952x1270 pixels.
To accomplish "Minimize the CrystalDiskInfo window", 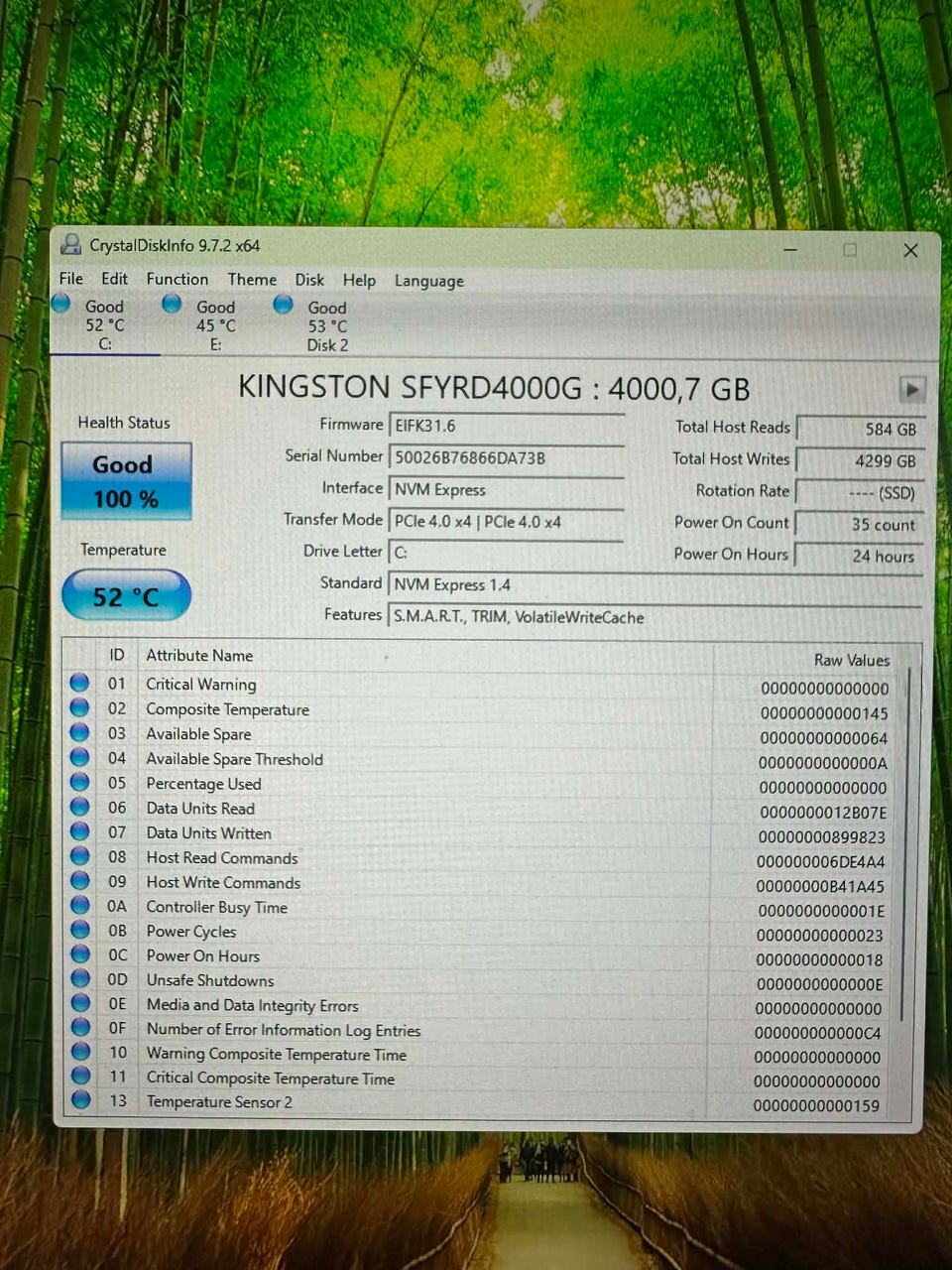I will click(x=790, y=250).
